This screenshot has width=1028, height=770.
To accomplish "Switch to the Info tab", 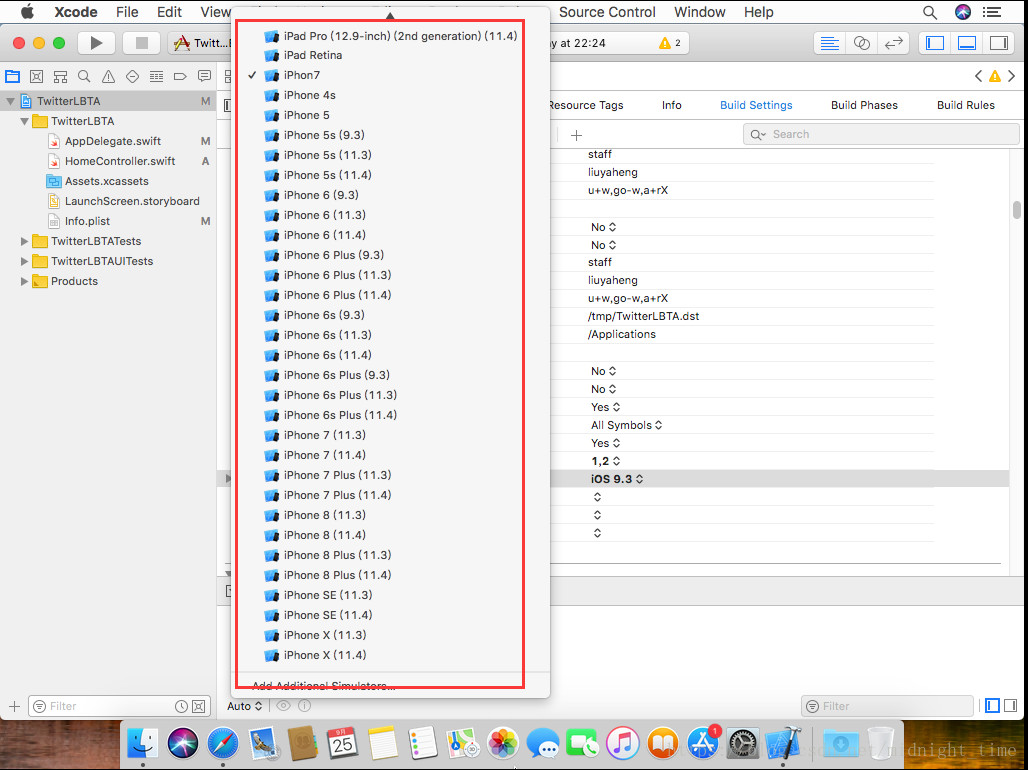I will click(x=671, y=105).
